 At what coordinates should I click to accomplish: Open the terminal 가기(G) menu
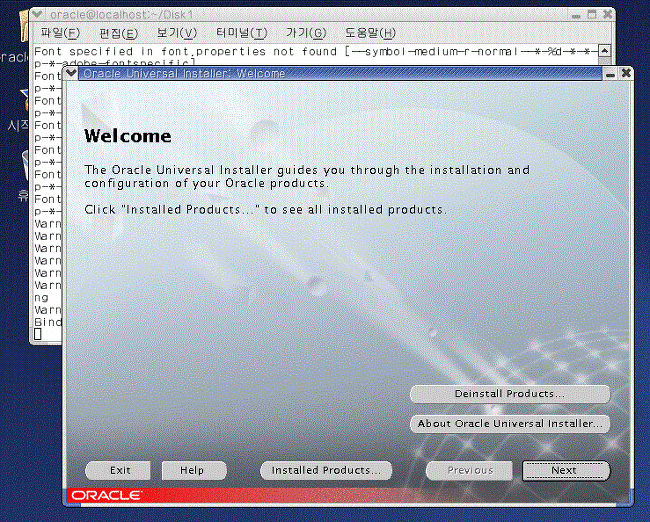pyautogui.click(x=306, y=33)
